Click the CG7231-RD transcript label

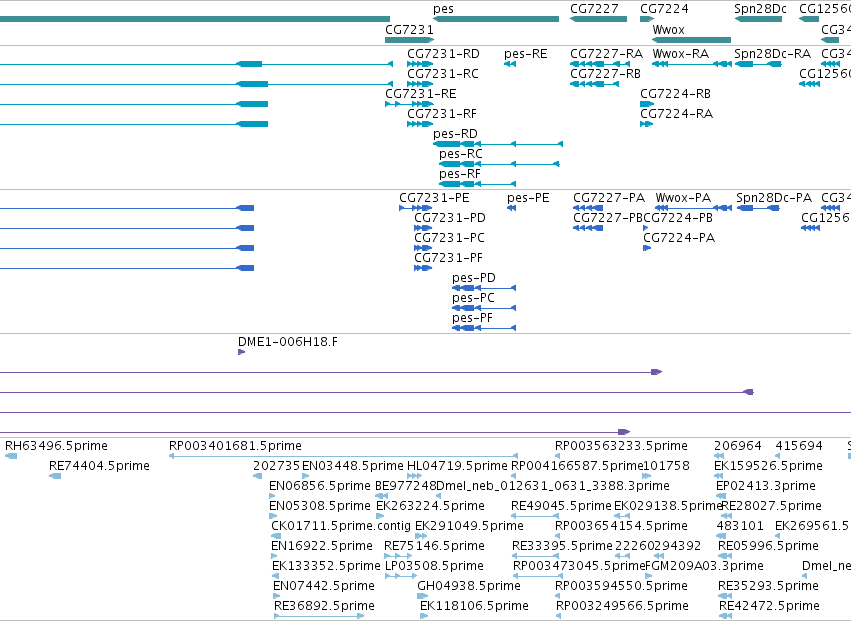[443, 54]
